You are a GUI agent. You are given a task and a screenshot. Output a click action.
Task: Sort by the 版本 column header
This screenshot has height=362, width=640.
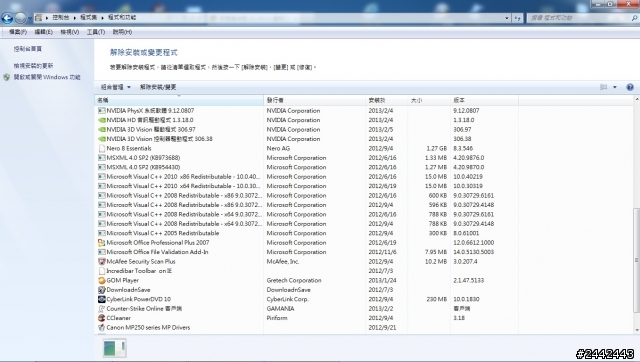click(x=484, y=100)
